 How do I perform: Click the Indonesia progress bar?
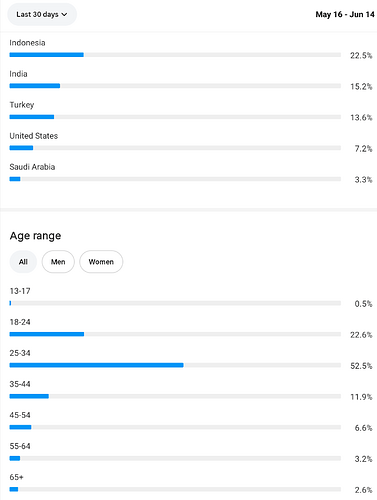pyautogui.click(x=175, y=55)
